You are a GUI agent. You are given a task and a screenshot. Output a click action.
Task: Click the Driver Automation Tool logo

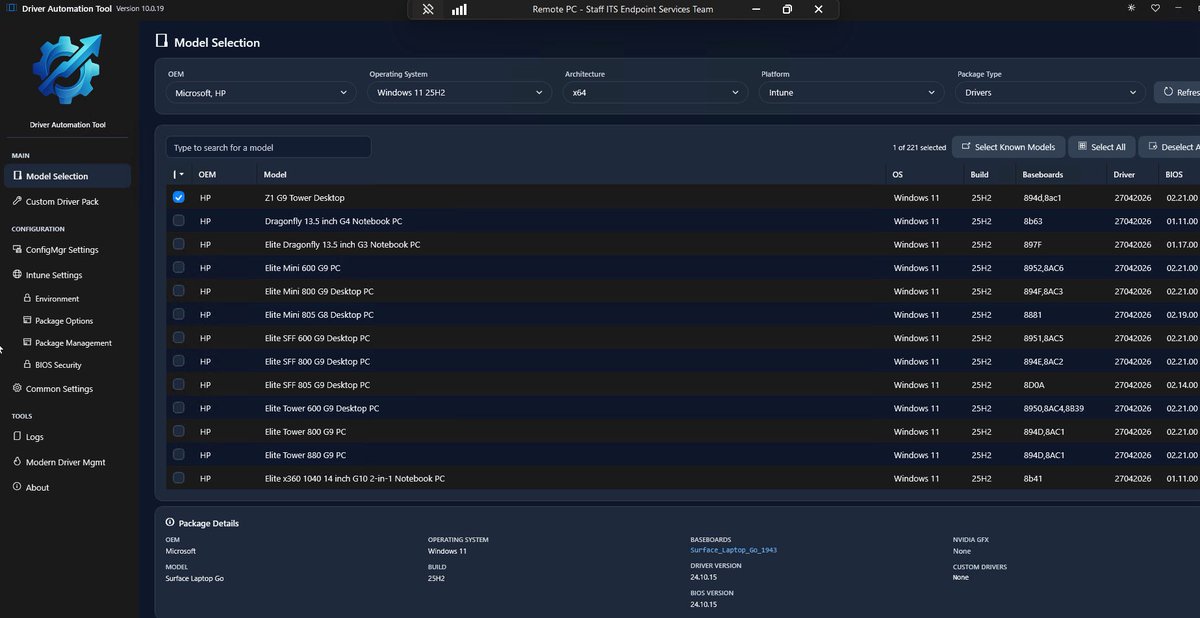(x=66, y=70)
